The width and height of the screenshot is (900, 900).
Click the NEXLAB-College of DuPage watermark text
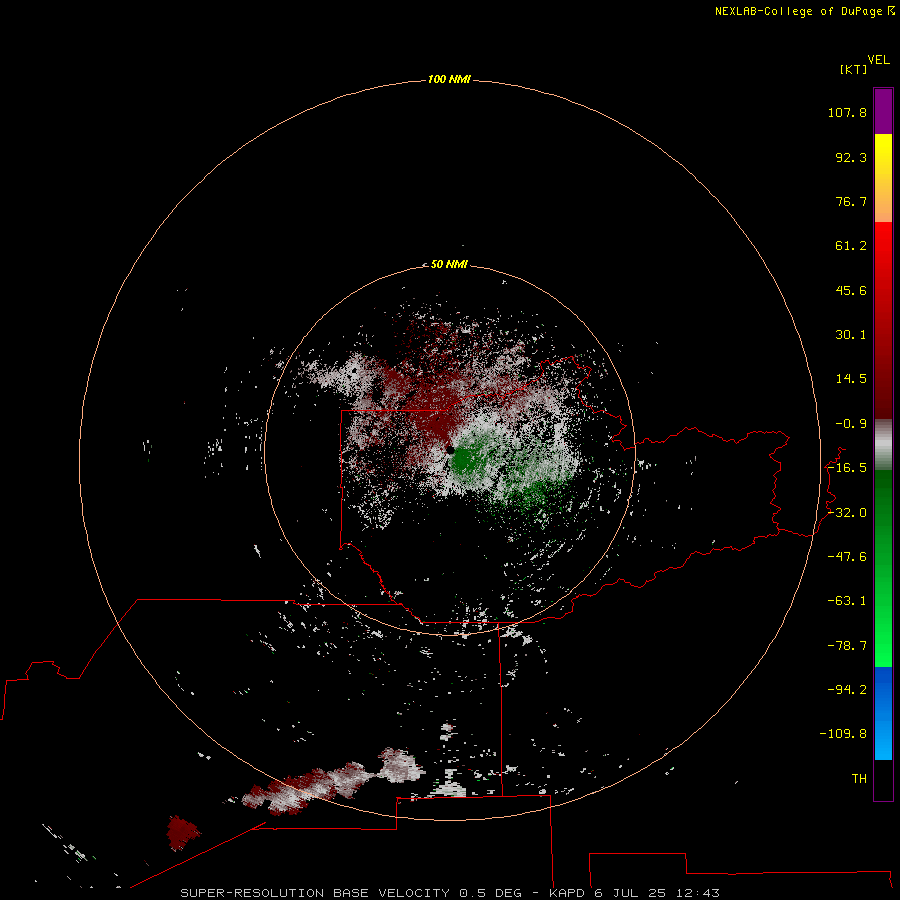click(x=804, y=11)
